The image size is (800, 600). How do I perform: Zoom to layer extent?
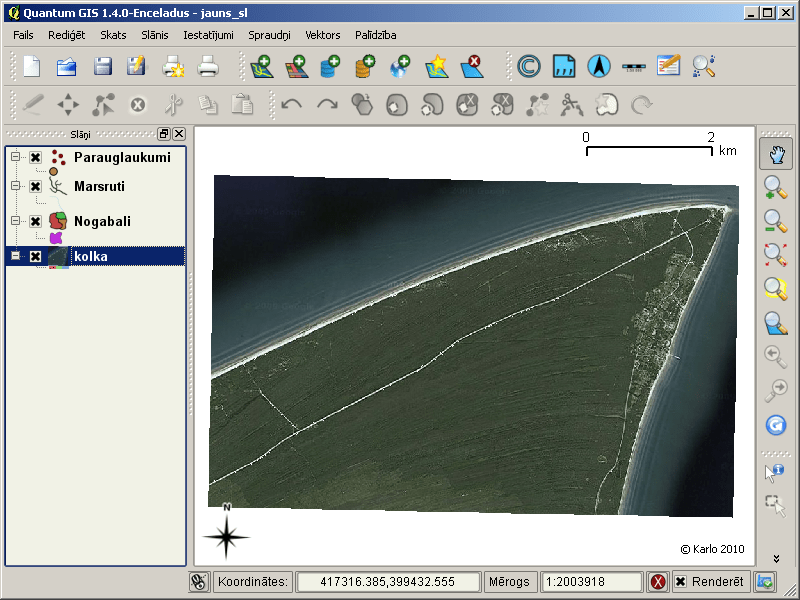tap(776, 323)
